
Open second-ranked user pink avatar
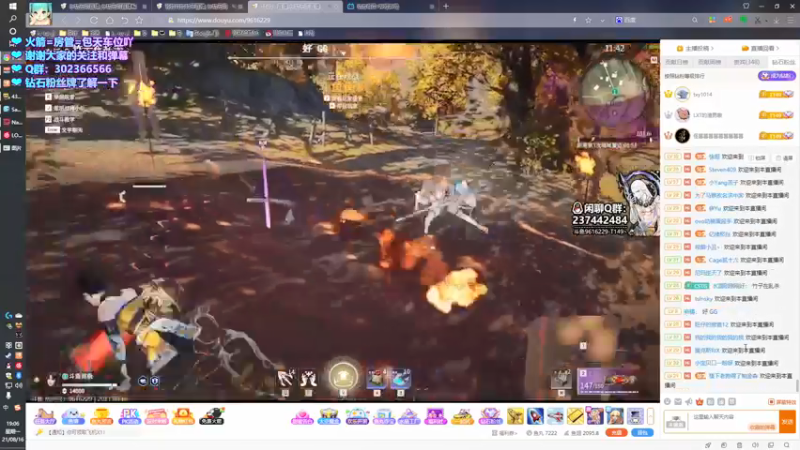(x=682, y=115)
